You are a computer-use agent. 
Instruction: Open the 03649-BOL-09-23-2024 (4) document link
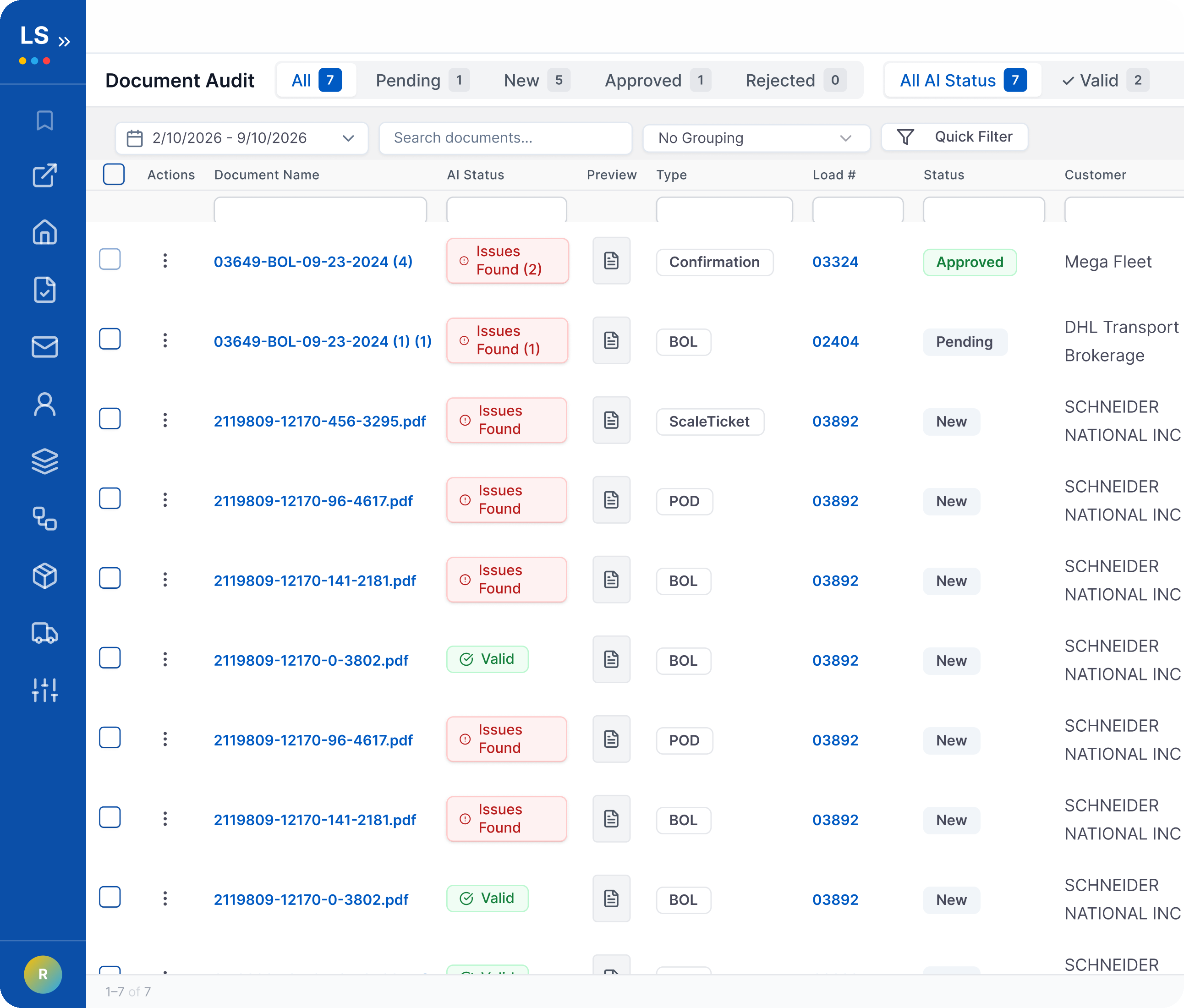click(313, 262)
